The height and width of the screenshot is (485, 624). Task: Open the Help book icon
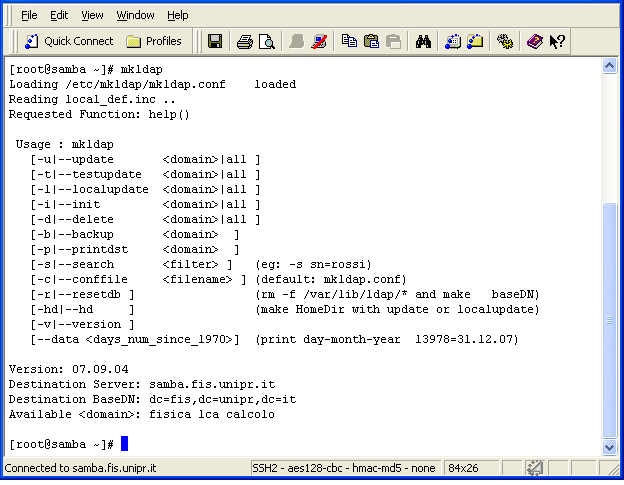(x=535, y=42)
